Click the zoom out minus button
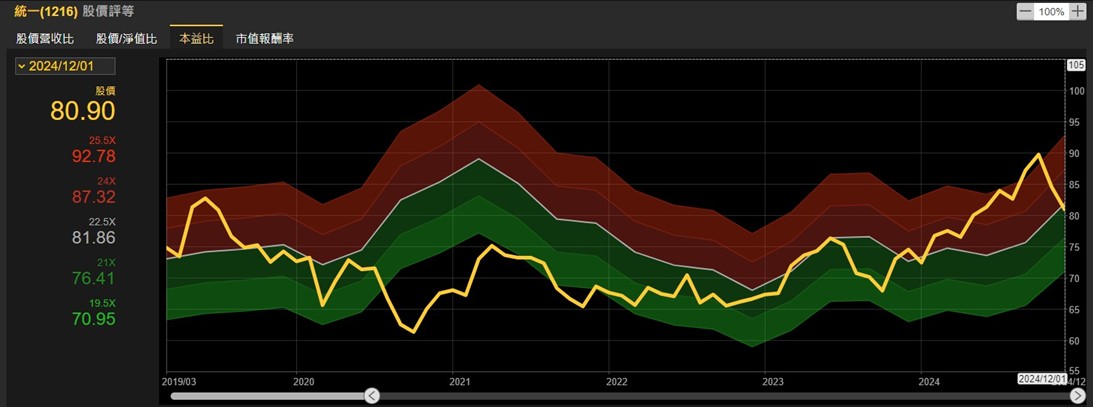Image resolution: width=1093 pixels, height=407 pixels. pyautogui.click(x=1025, y=12)
